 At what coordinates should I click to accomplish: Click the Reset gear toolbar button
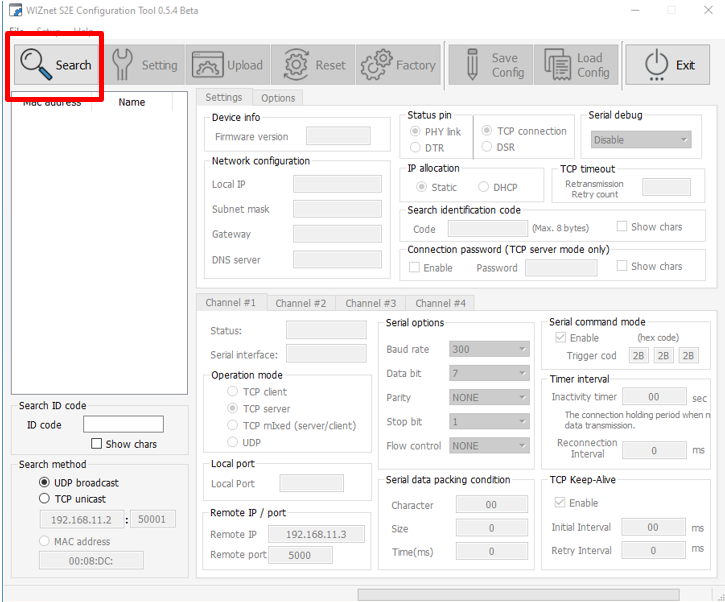pos(313,65)
